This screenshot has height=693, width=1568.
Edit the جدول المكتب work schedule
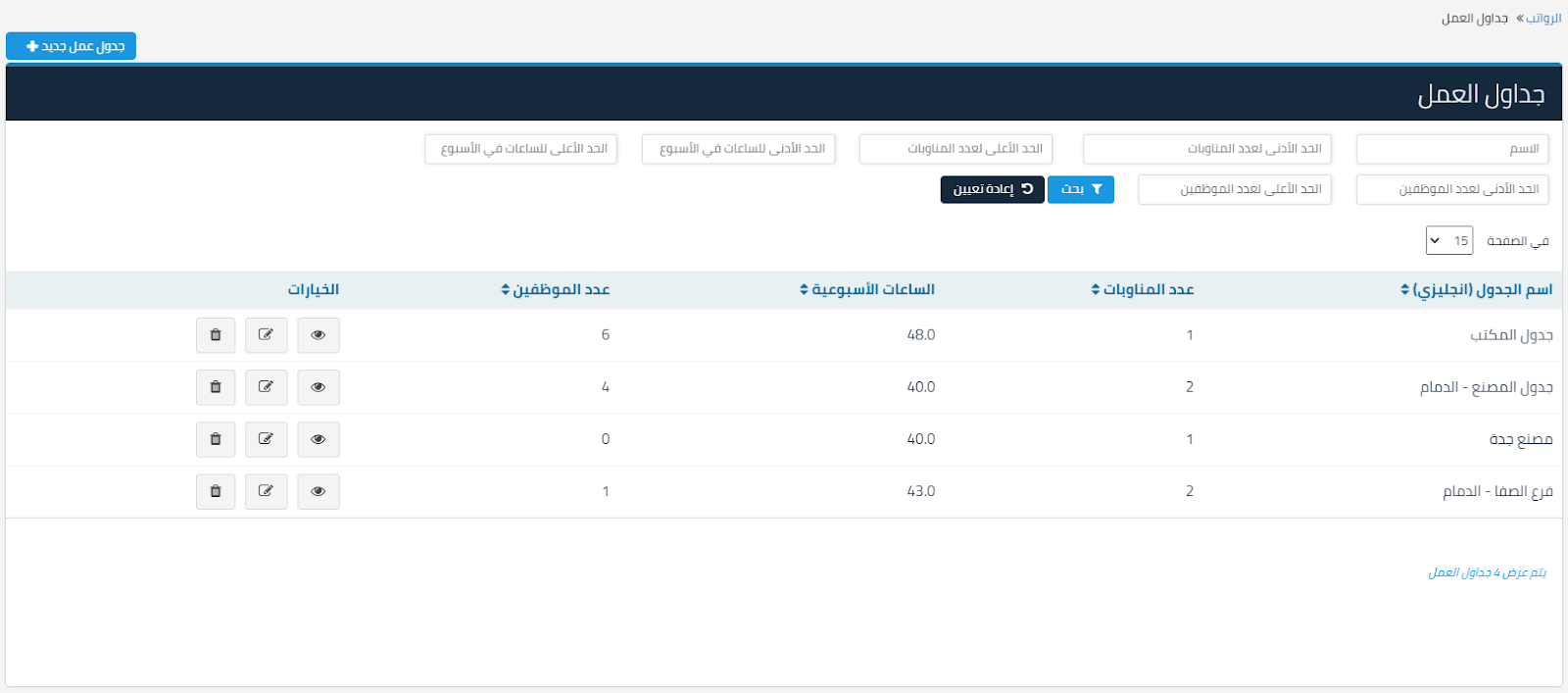[266, 335]
